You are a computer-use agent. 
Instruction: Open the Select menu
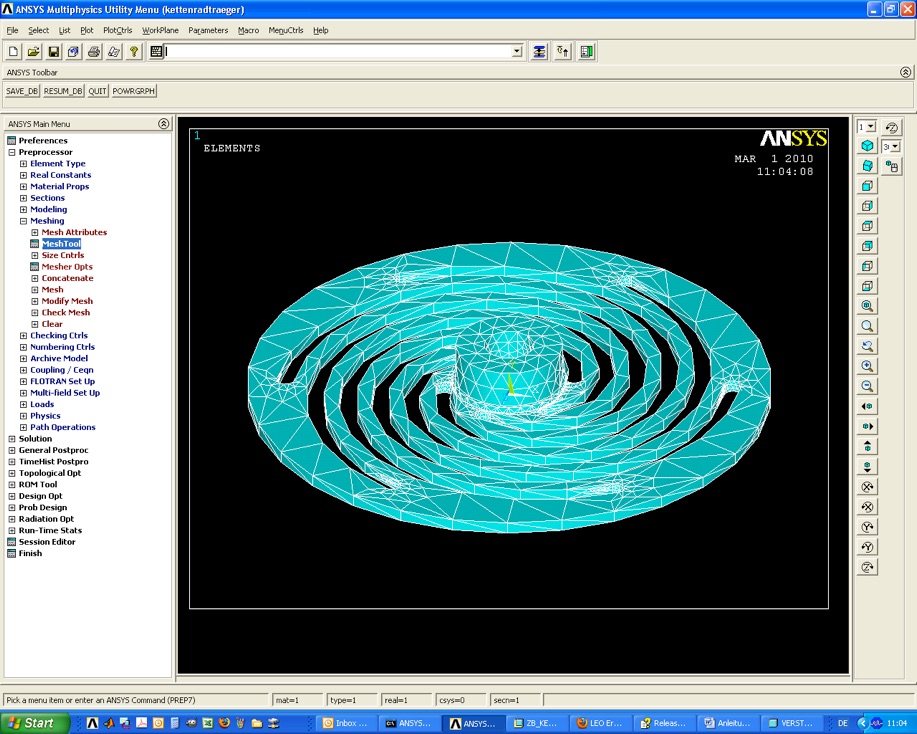(39, 30)
